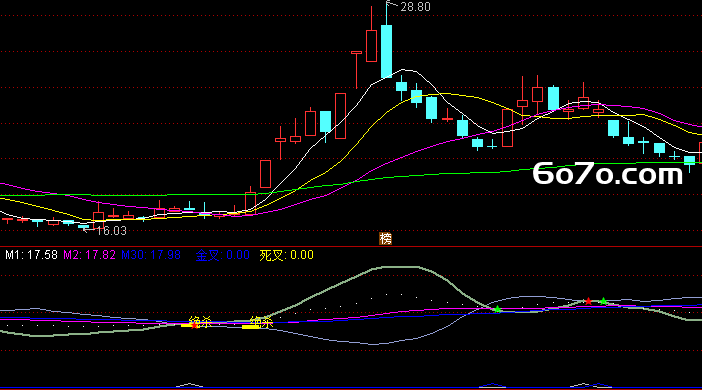
Task: Click the large red candlestick before the peak
Action: click(340, 116)
